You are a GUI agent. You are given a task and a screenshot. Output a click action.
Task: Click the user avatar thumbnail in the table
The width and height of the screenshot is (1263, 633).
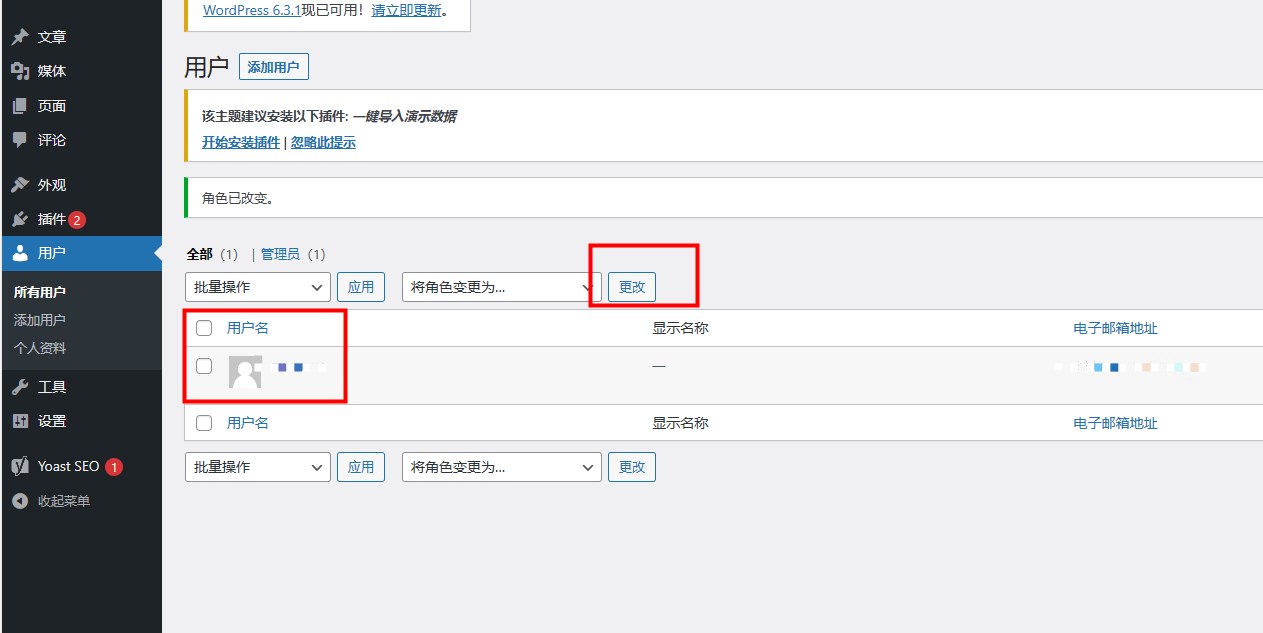point(245,372)
